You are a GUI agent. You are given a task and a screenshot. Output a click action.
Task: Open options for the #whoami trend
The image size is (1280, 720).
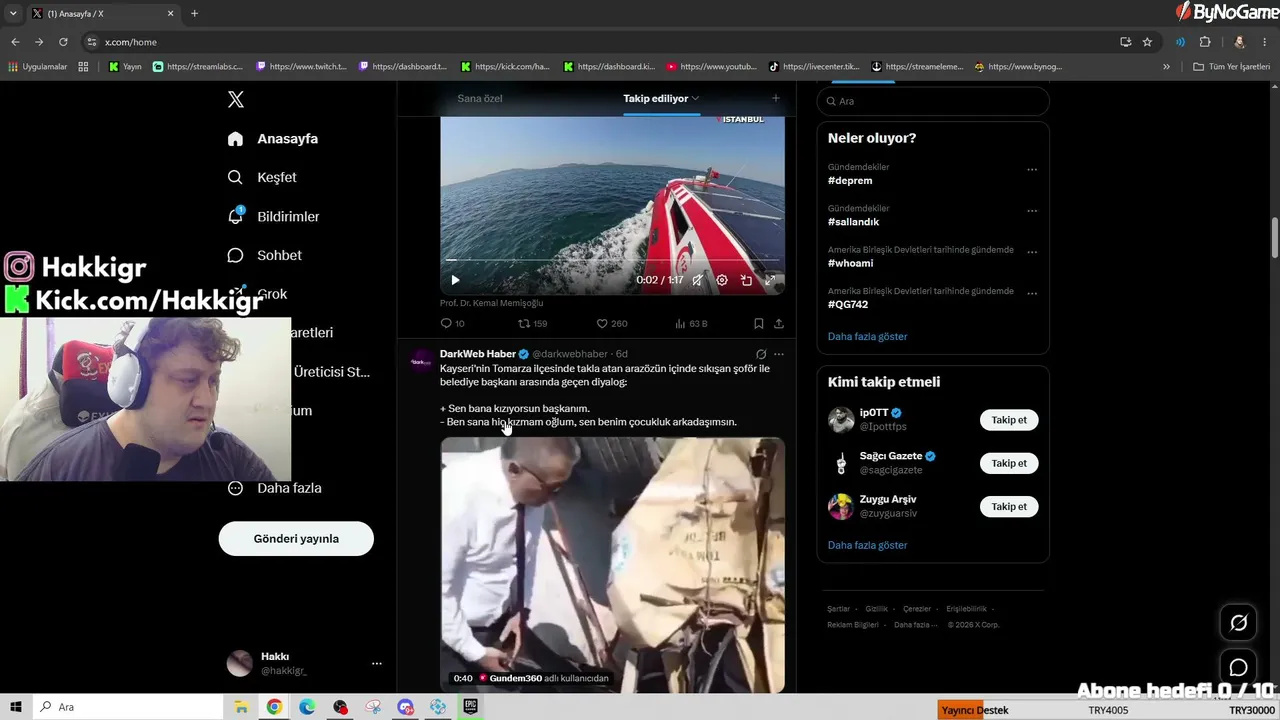1032,252
